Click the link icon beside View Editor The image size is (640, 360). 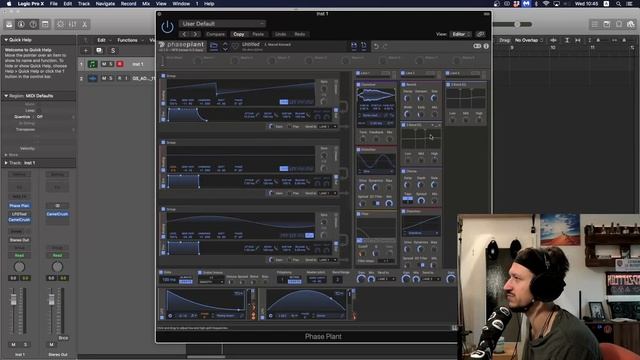coord(481,34)
